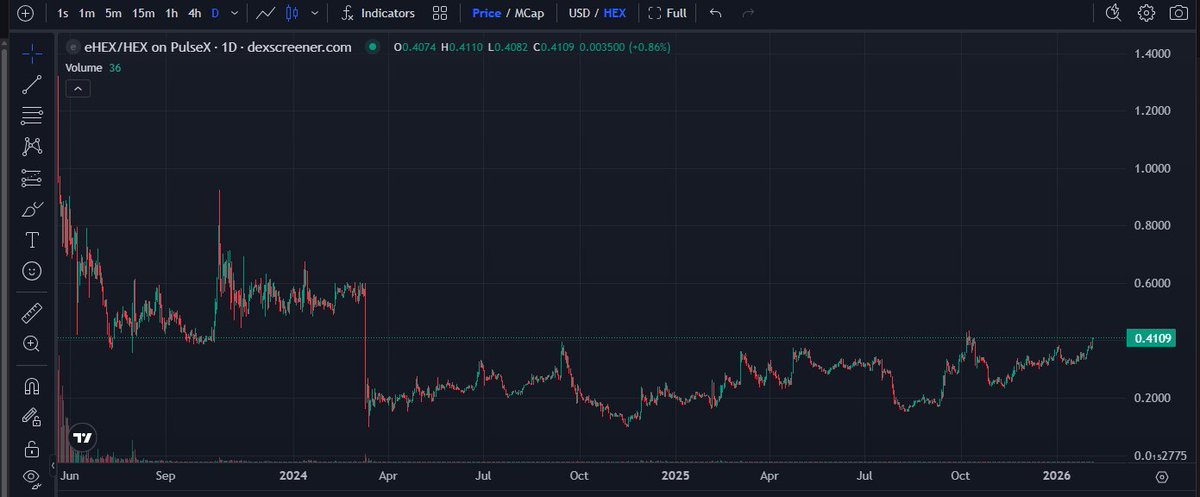Screen dimensions: 1200x497
Task: Switch chart to Price mode
Action: (x=487, y=14)
